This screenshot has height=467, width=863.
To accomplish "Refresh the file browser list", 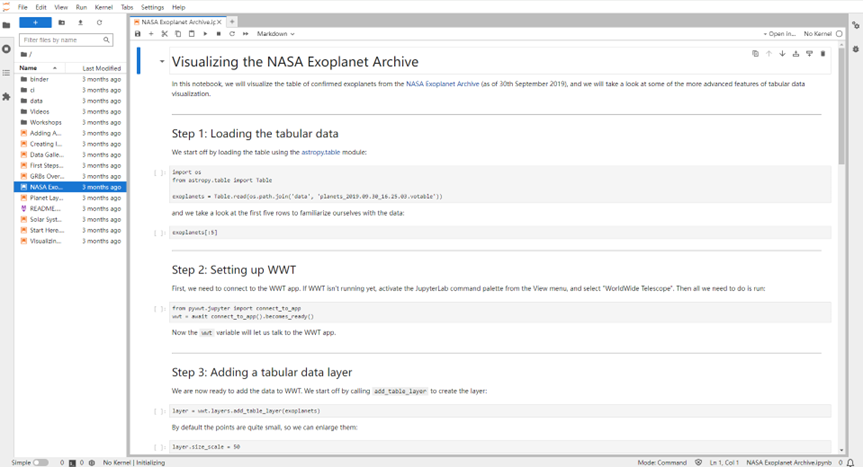I will [x=99, y=23].
